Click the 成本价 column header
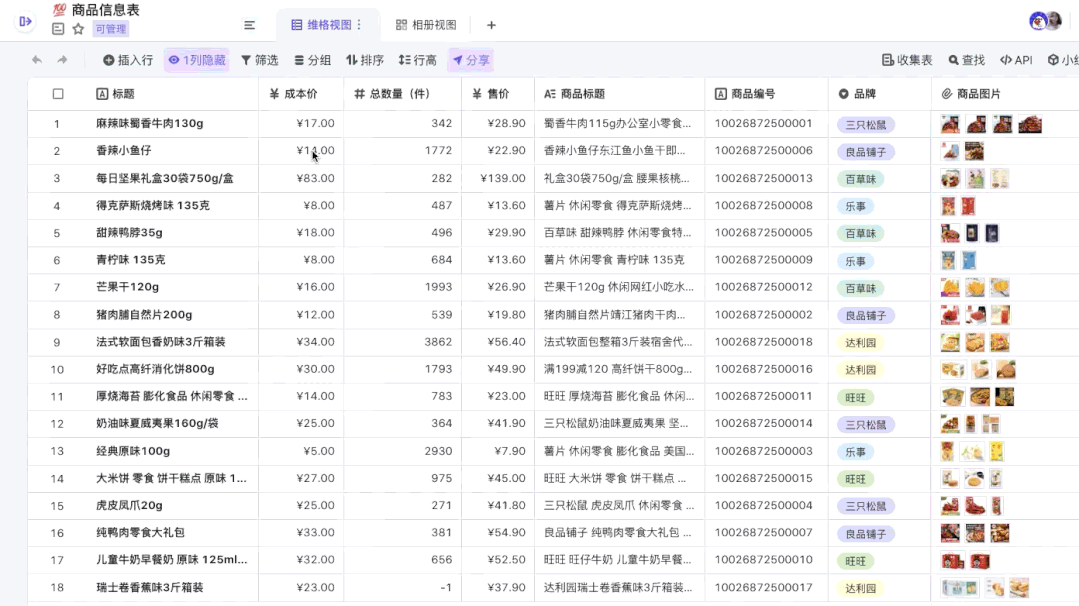Screen dimensions: 1079x606 click(301, 94)
